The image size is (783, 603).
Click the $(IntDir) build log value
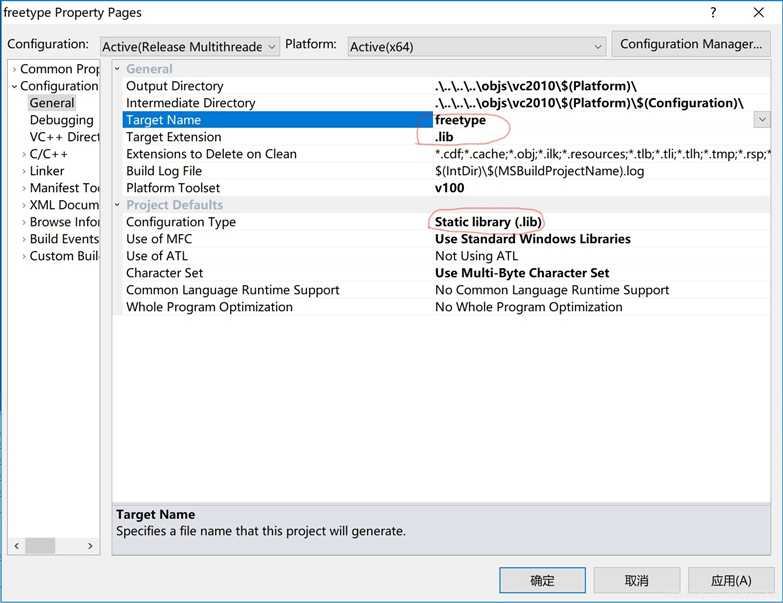[539, 171]
